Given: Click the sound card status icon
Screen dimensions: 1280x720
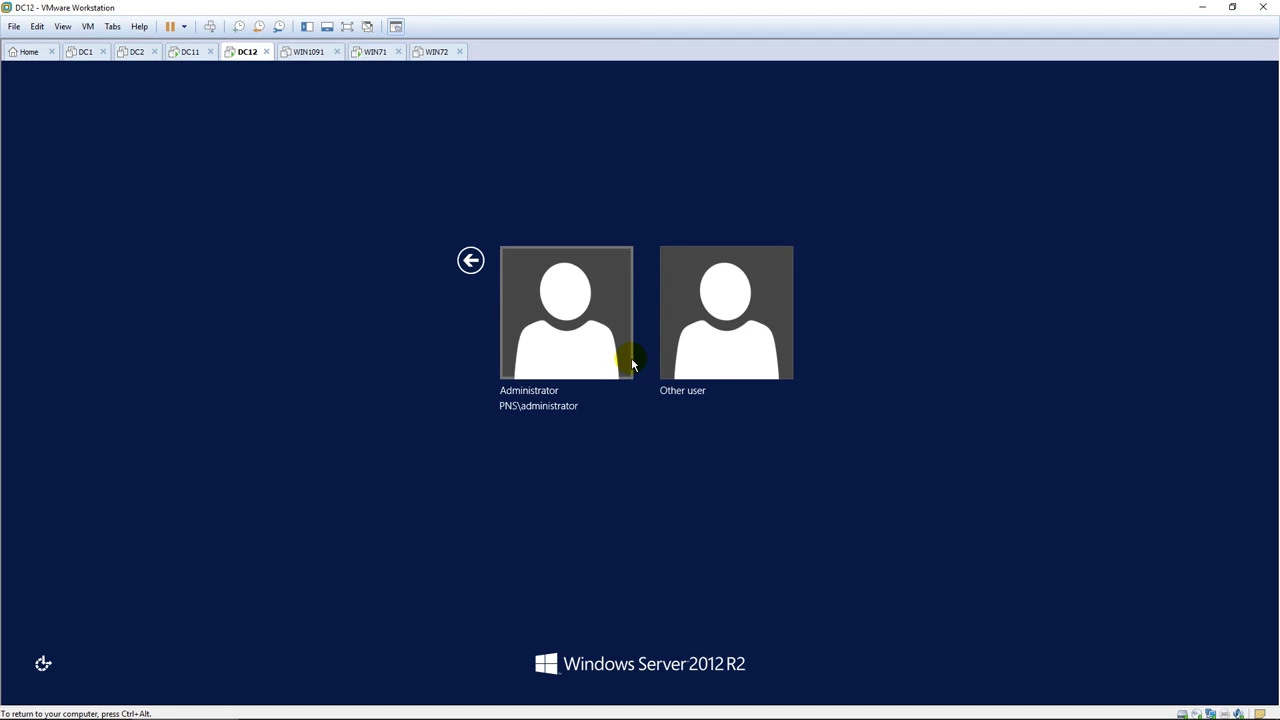Looking at the screenshot, I should 1238,714.
